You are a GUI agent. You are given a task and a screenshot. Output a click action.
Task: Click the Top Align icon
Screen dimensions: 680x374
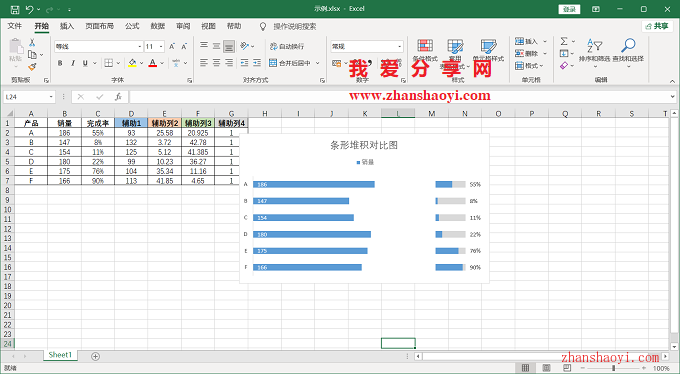(x=204, y=46)
